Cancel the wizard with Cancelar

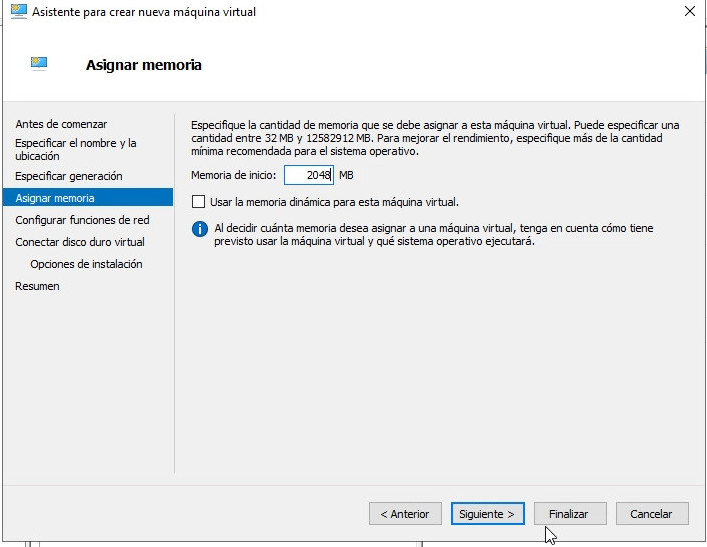tap(651, 514)
